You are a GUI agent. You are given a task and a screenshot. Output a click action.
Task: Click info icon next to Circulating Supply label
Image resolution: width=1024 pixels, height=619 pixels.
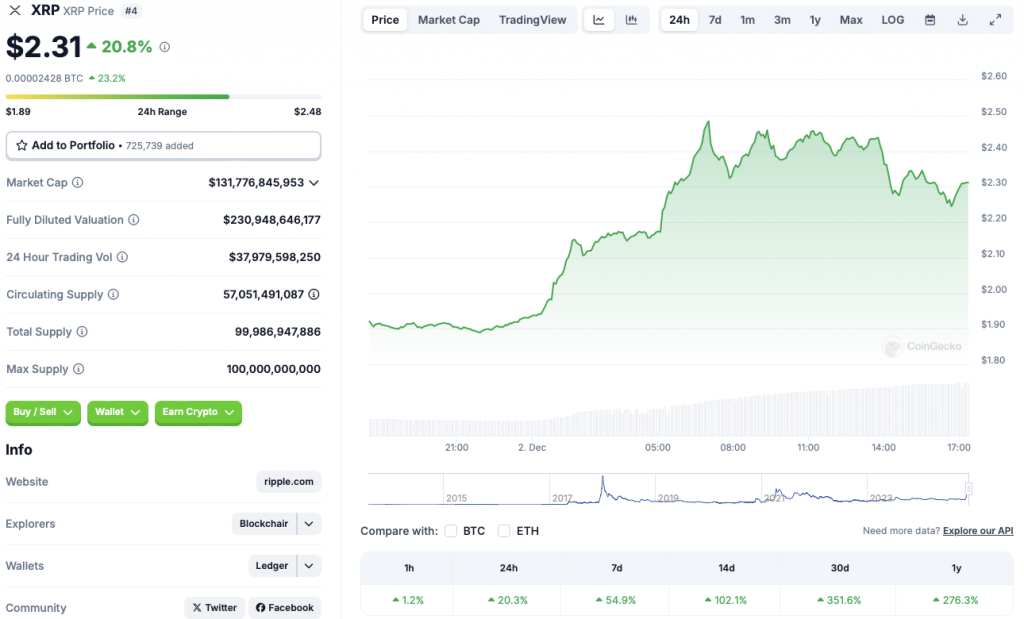click(x=114, y=294)
